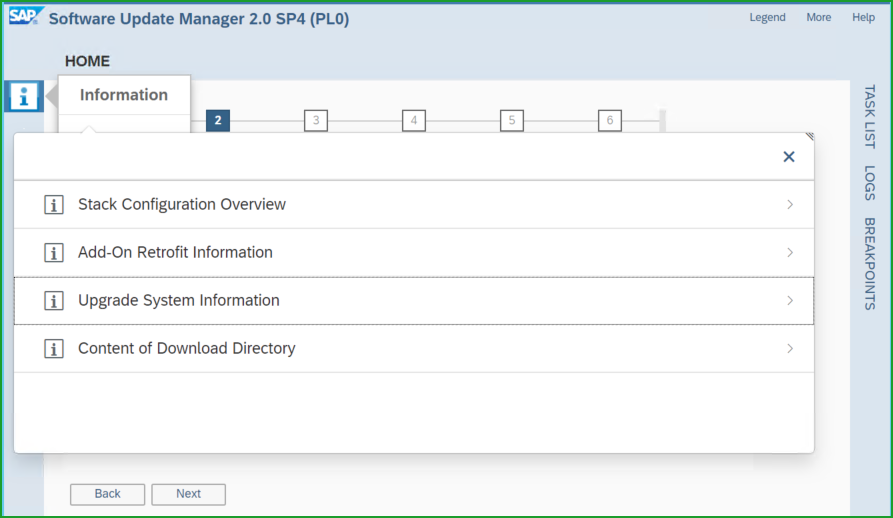Click the Software Update Manager title
This screenshot has width=893, height=518.
coord(199,19)
